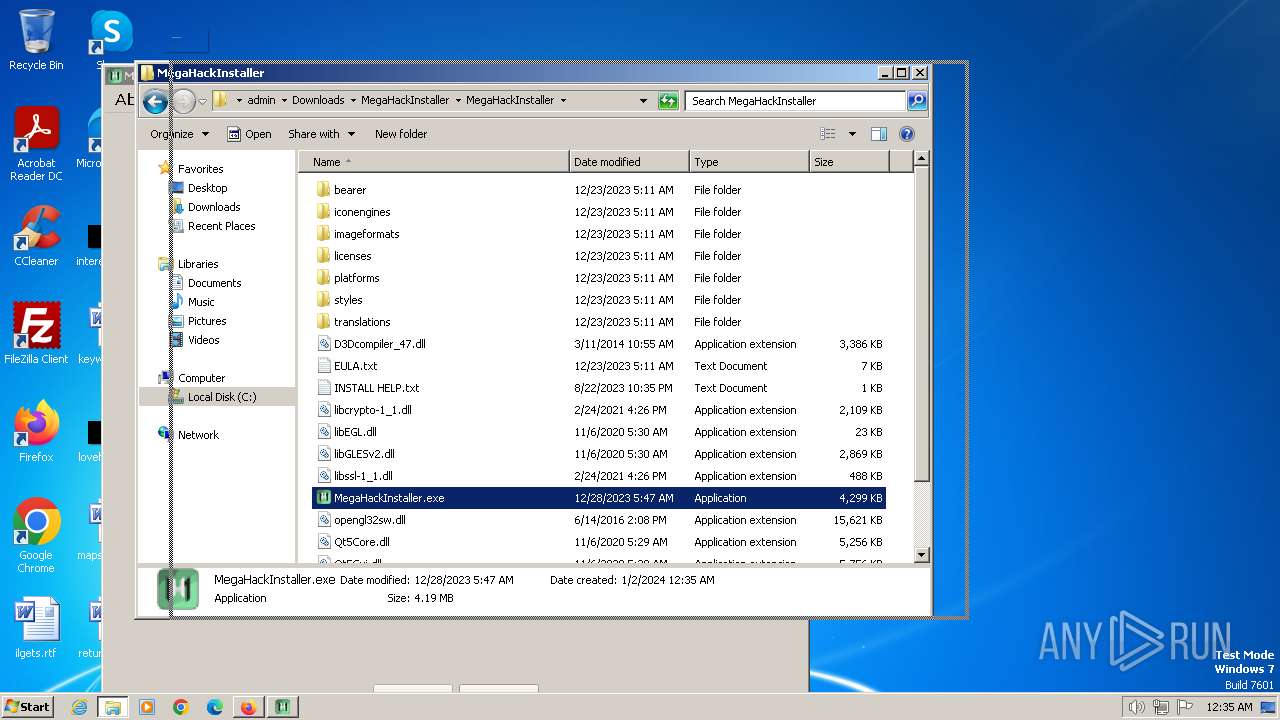This screenshot has height=720, width=1280.
Task: Click Microsoft Edge taskbar icon
Action: [x=215, y=707]
